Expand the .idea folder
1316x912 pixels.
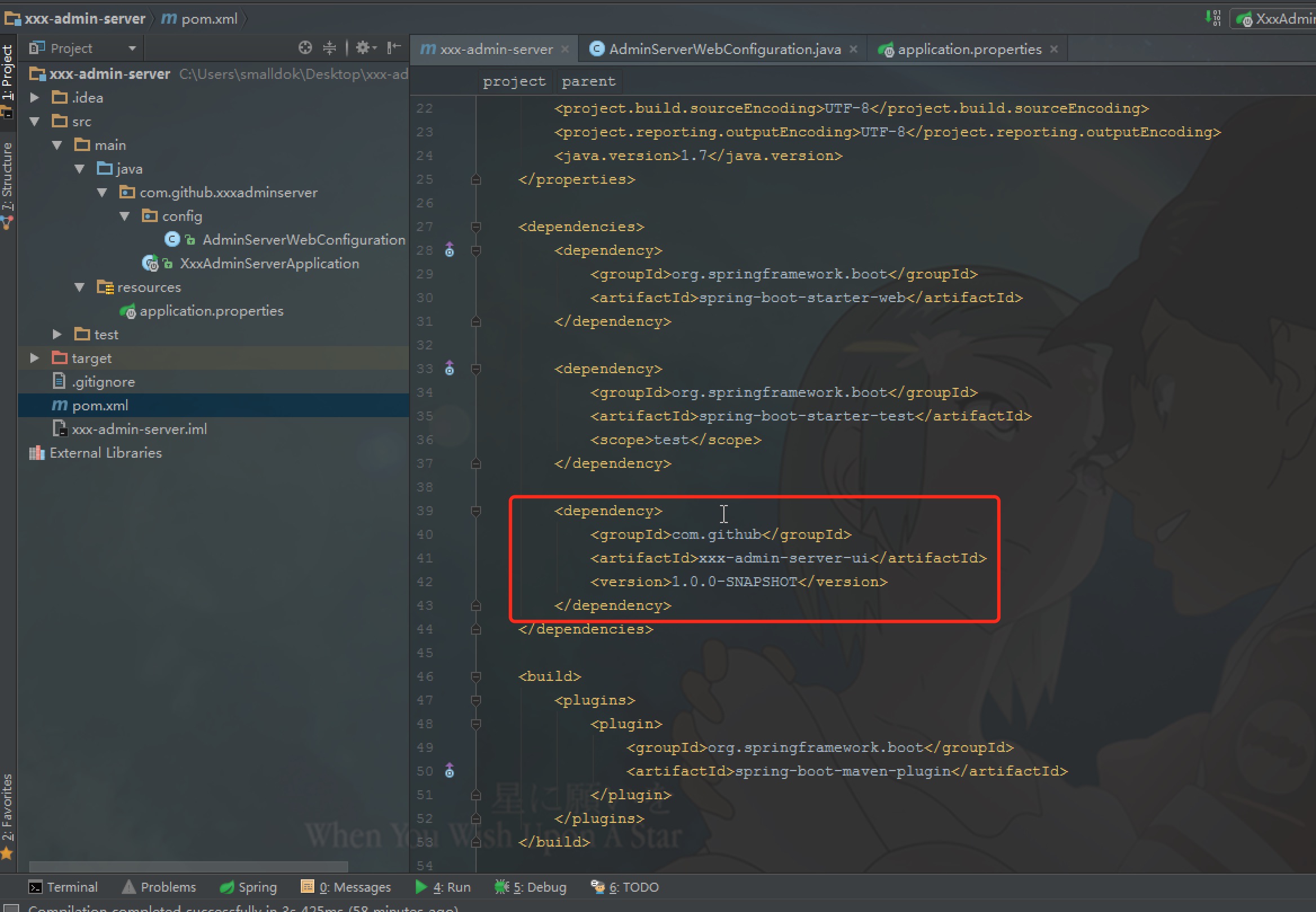35,98
